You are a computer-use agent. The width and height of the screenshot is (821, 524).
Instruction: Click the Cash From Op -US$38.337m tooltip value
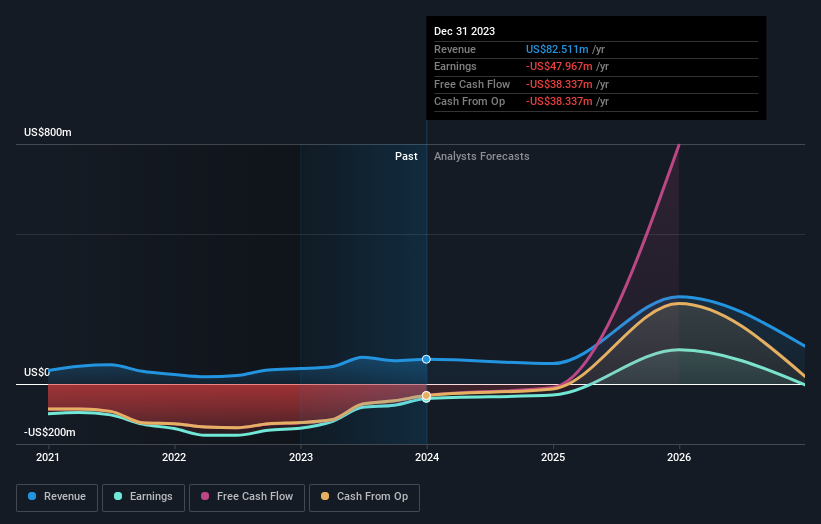[x=559, y=102]
